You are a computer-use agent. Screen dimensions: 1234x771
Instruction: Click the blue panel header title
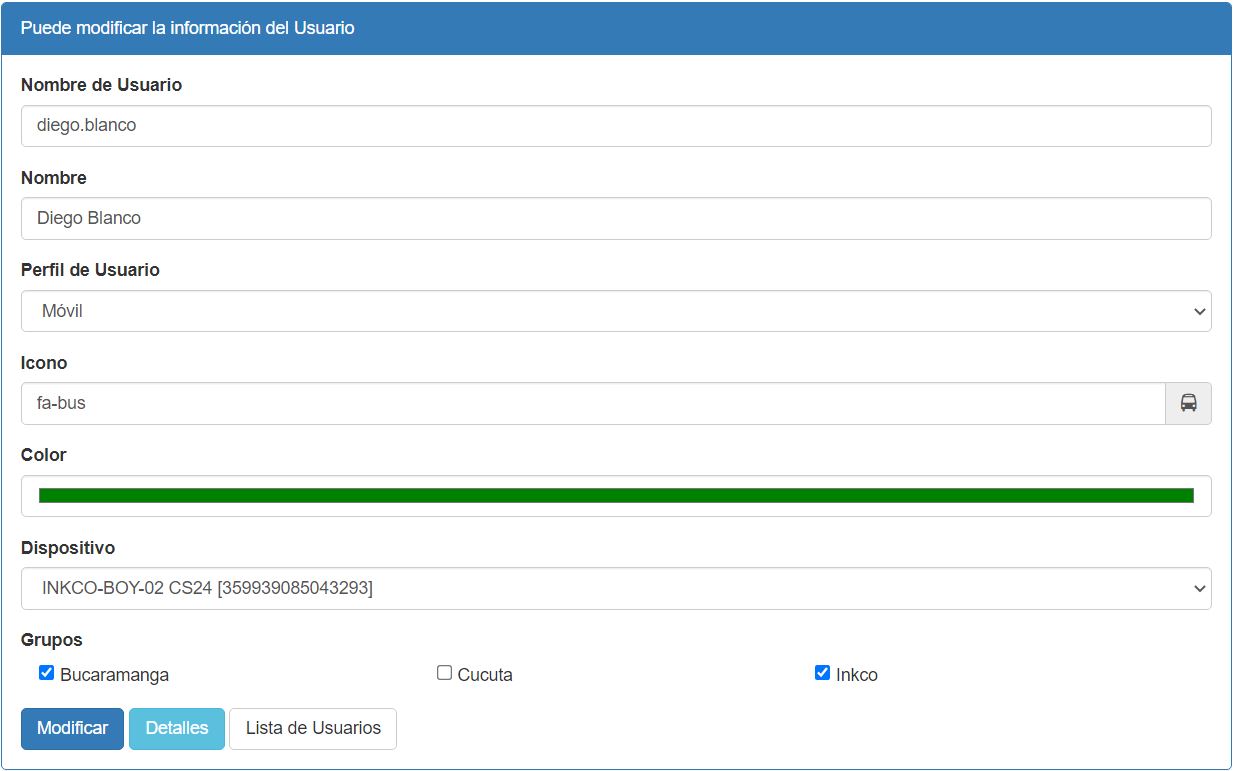[x=188, y=28]
